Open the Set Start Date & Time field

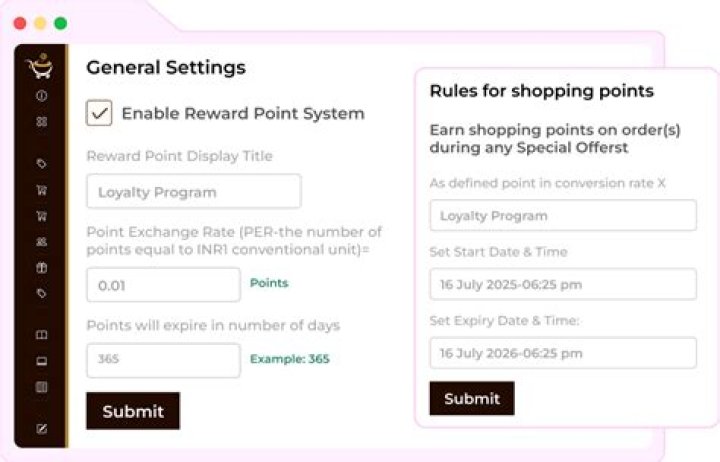pos(563,284)
